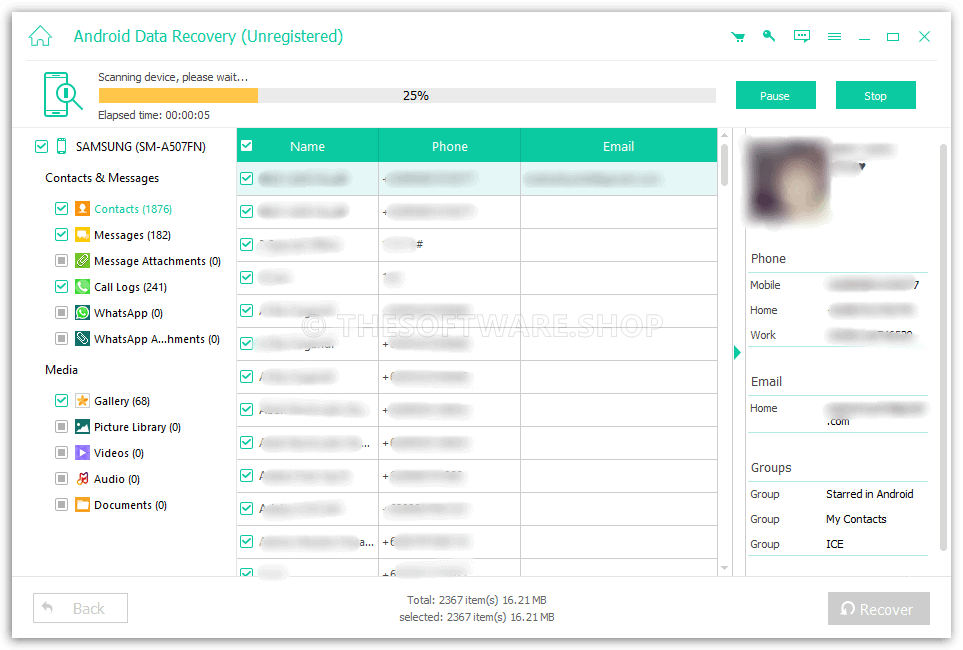This screenshot has height=650, width=963.
Task: Sort by the Name column header
Action: [x=308, y=146]
